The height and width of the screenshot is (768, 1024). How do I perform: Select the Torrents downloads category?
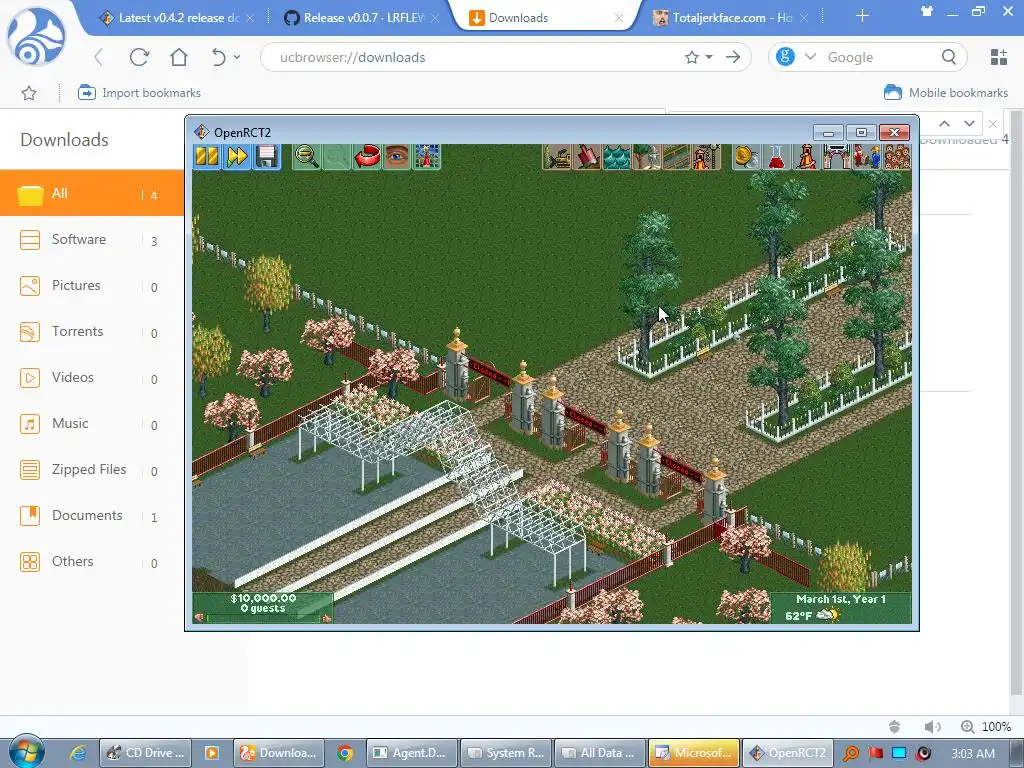click(92, 332)
